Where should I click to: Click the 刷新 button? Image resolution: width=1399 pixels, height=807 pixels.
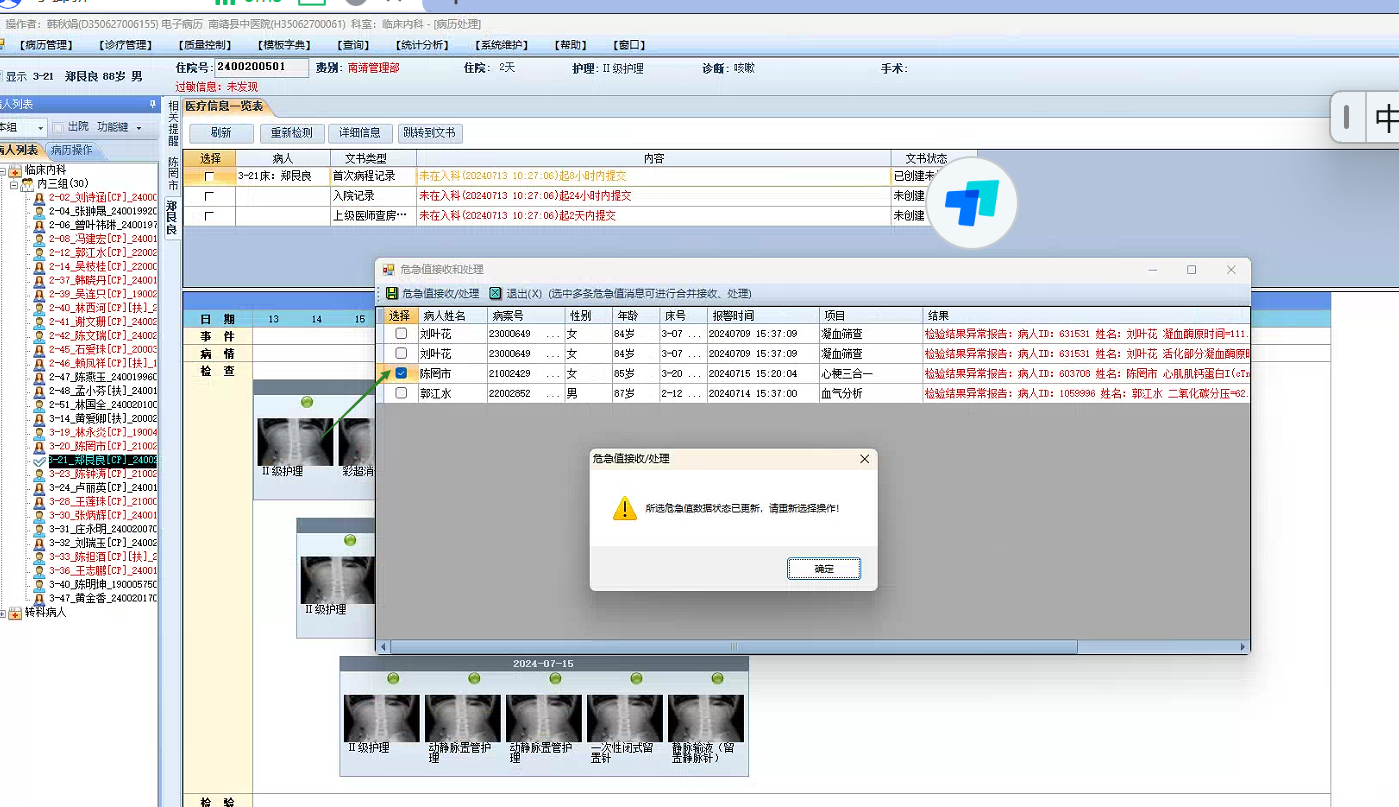(x=220, y=133)
